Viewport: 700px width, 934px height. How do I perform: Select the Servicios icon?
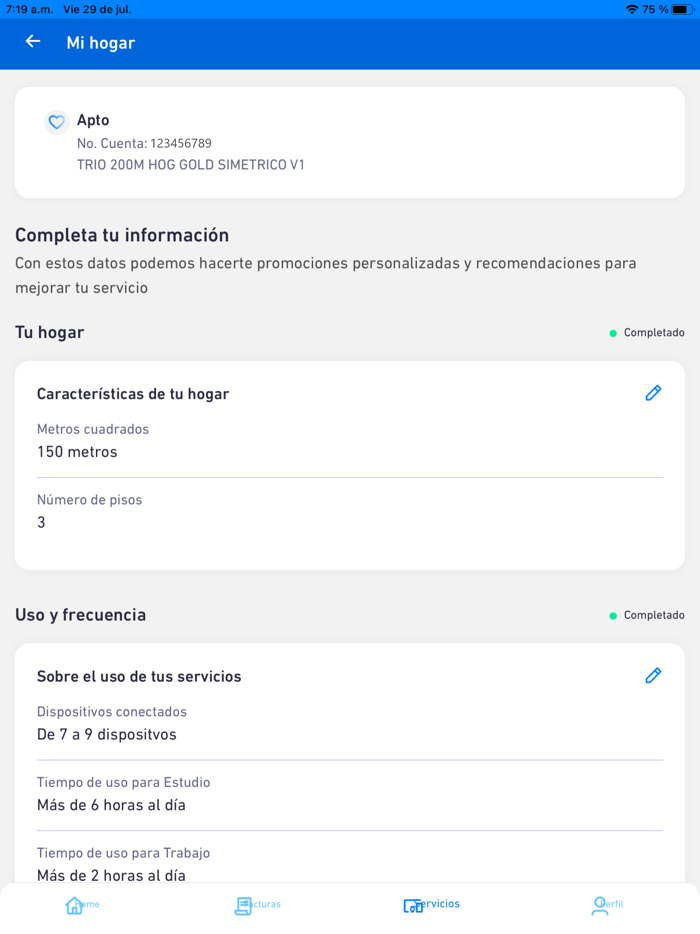[414, 904]
